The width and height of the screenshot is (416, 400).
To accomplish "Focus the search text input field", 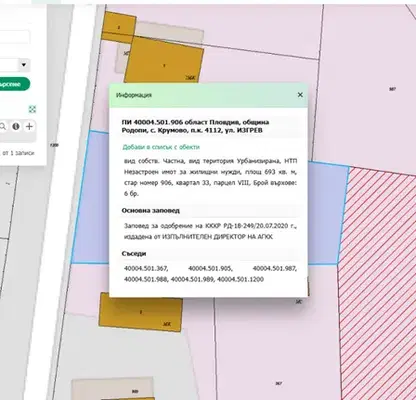I will 14,37.
